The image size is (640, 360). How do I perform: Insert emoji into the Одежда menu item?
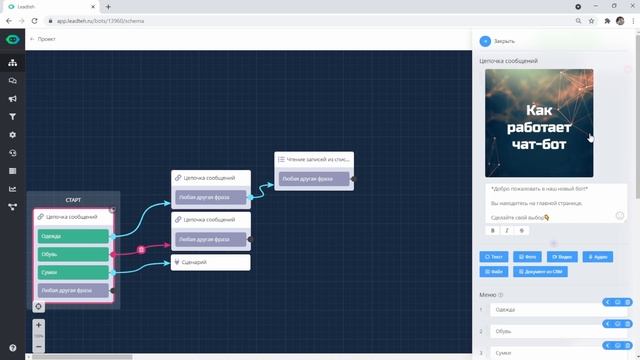click(618, 302)
